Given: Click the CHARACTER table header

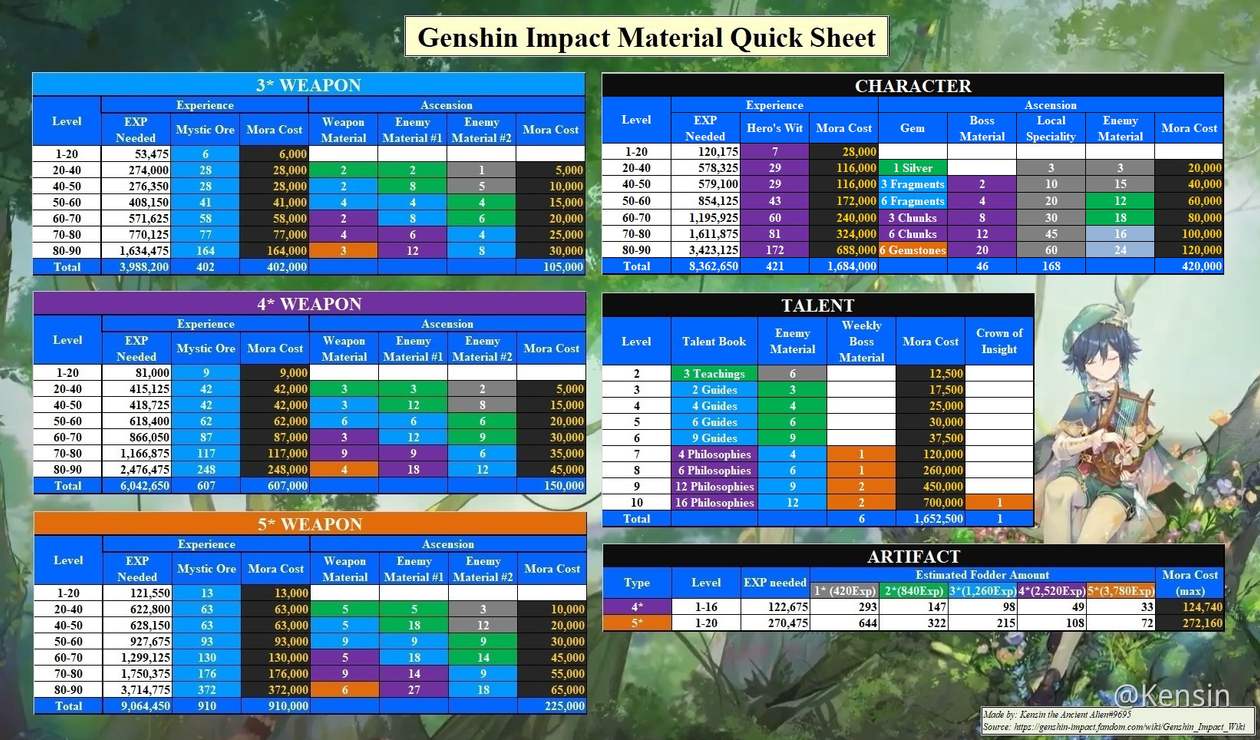Looking at the screenshot, I should pos(913,86).
